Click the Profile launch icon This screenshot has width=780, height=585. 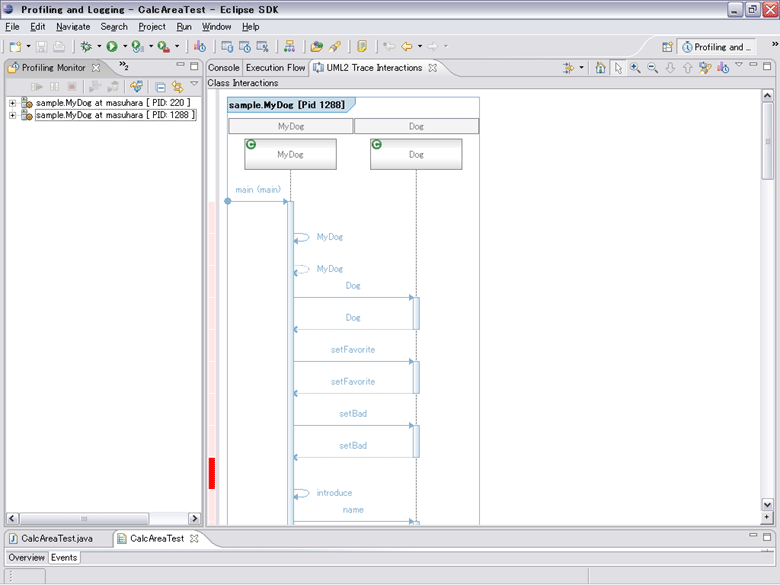coord(137,47)
